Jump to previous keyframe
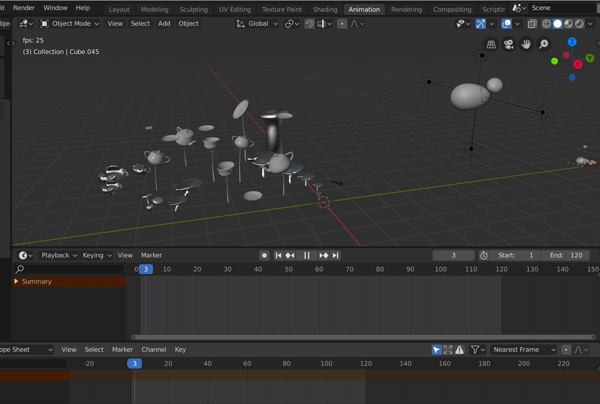 290,255
